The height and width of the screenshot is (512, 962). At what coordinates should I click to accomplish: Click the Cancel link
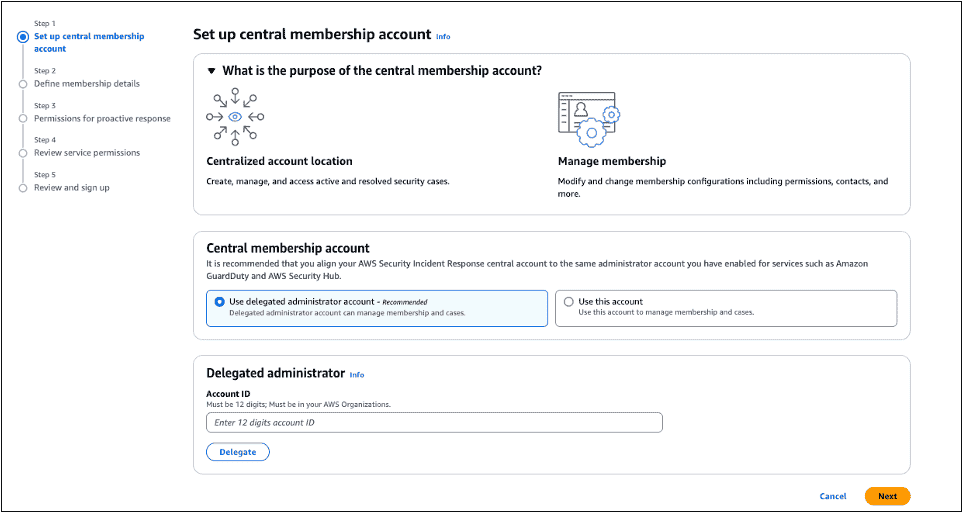[x=832, y=496]
